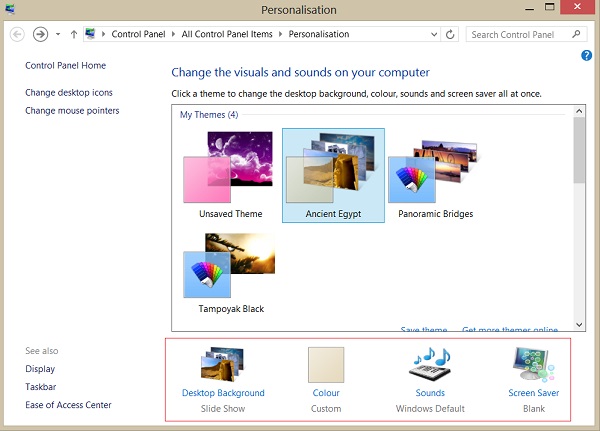Image resolution: width=600 pixels, height=431 pixels.
Task: Click the My Themes (4) group header
Action: (x=209, y=114)
